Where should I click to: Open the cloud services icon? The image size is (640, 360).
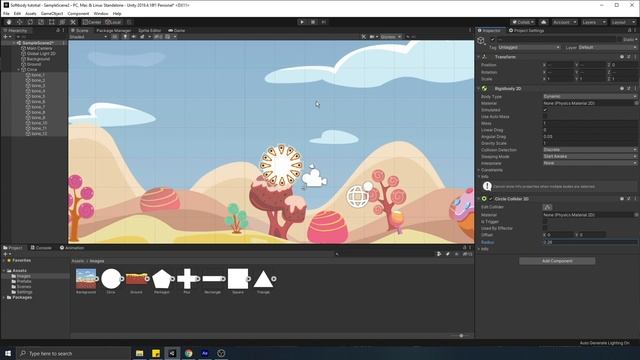544,22
